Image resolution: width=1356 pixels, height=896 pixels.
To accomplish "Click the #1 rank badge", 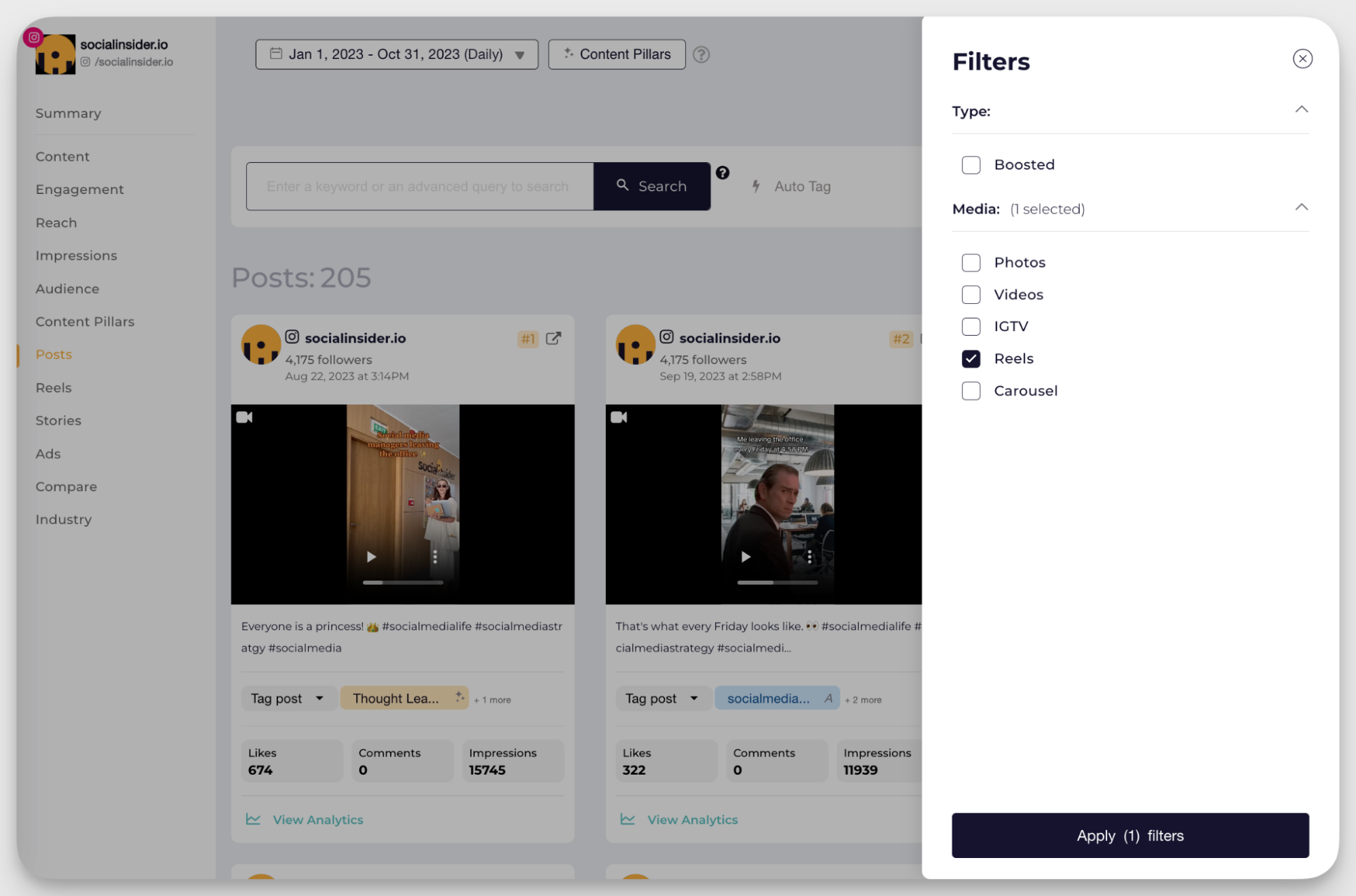I will point(528,338).
